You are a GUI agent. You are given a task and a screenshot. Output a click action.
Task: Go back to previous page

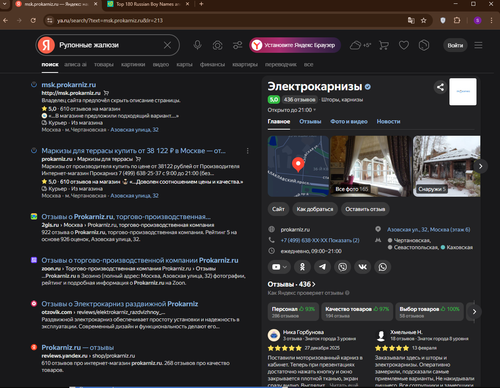pos(6,21)
